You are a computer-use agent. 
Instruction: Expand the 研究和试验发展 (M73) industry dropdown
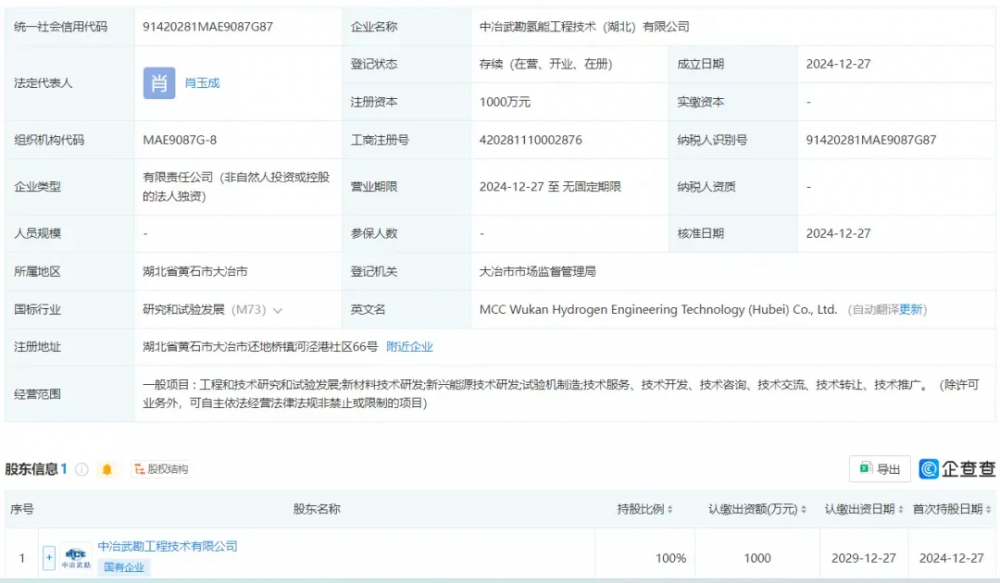[x=277, y=311]
